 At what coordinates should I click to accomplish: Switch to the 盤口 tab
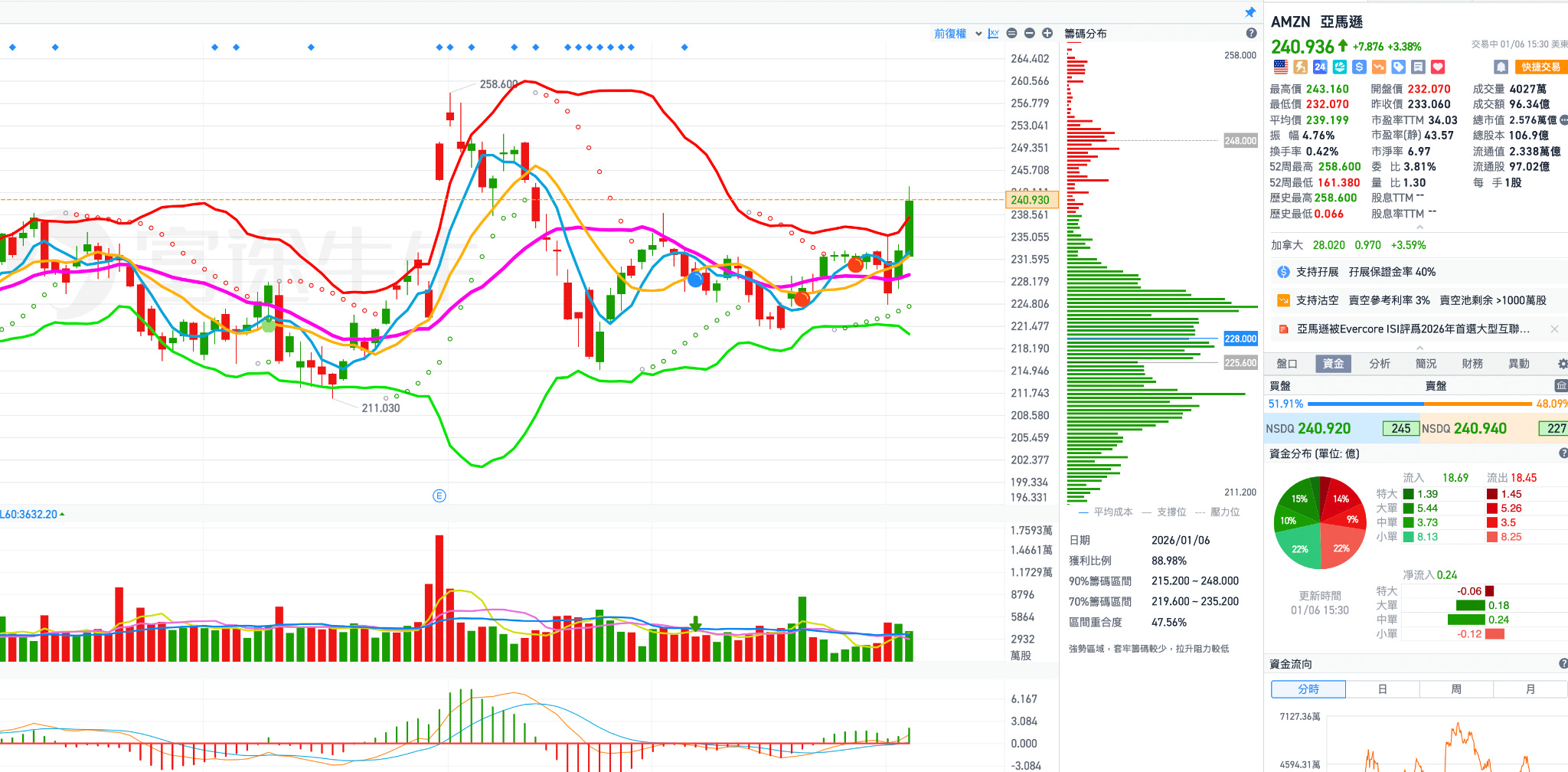[x=1287, y=364]
